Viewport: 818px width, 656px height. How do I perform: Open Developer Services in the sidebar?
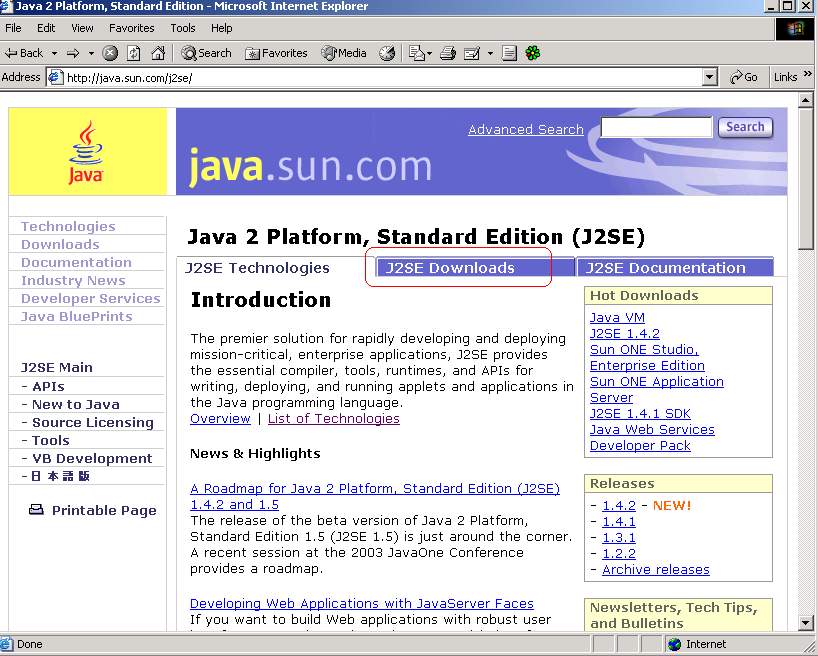click(90, 298)
